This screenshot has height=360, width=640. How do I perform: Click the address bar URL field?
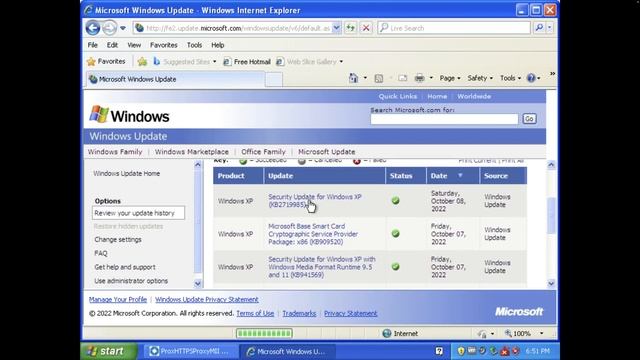click(233, 28)
